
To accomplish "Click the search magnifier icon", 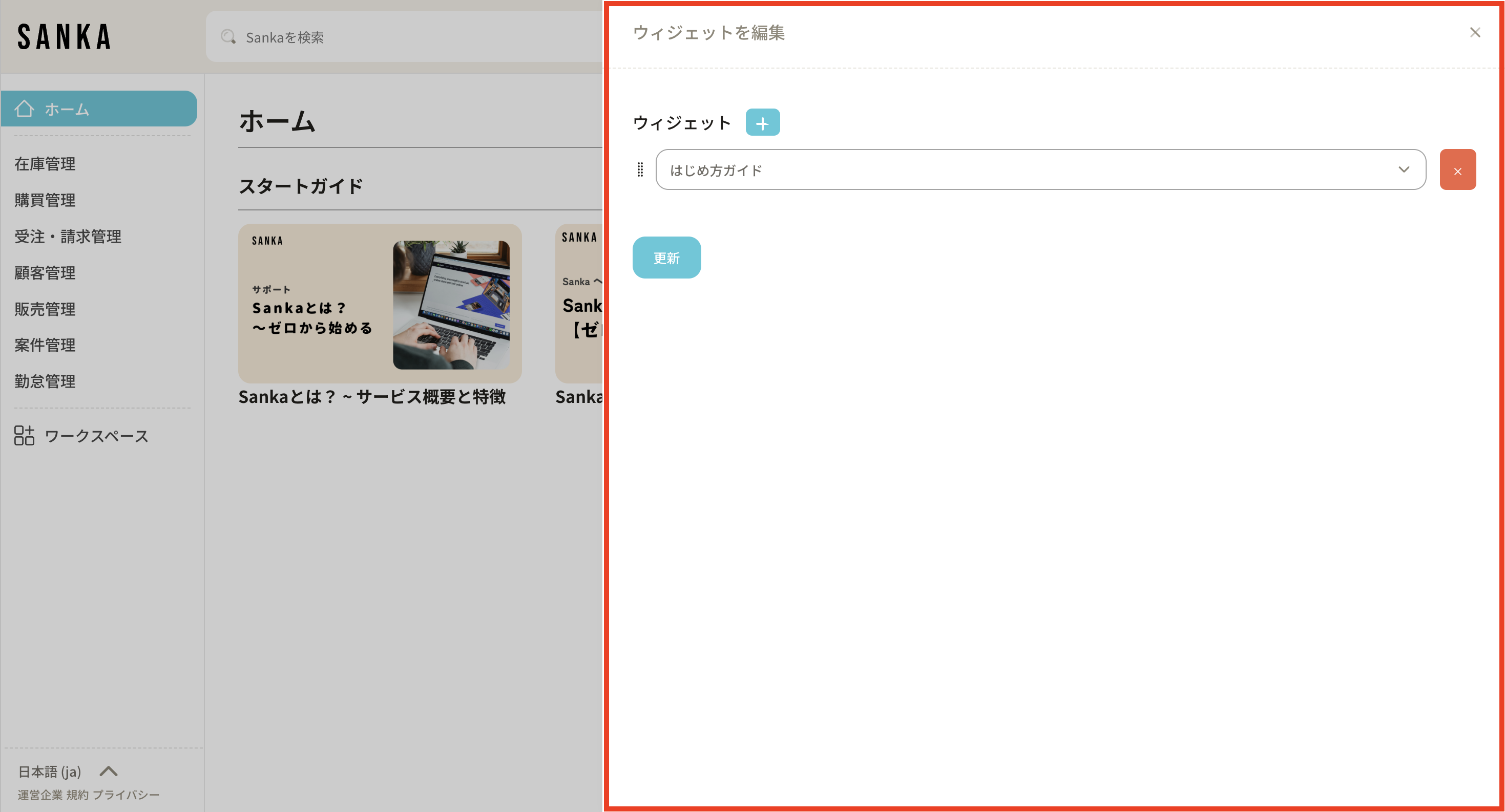I will click(228, 37).
